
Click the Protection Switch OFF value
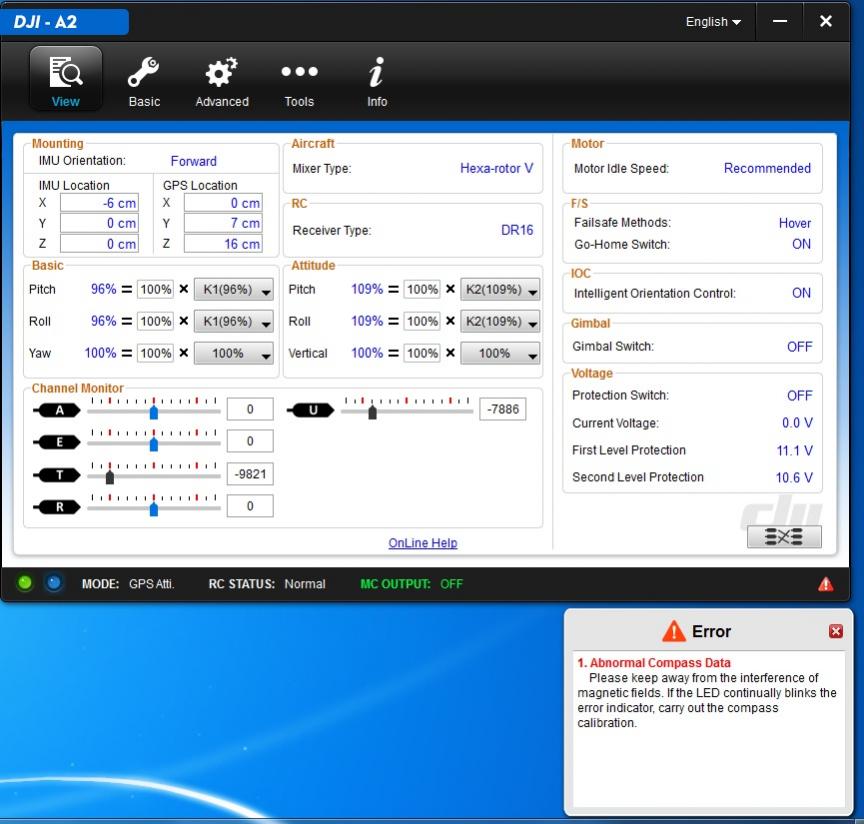tap(800, 395)
